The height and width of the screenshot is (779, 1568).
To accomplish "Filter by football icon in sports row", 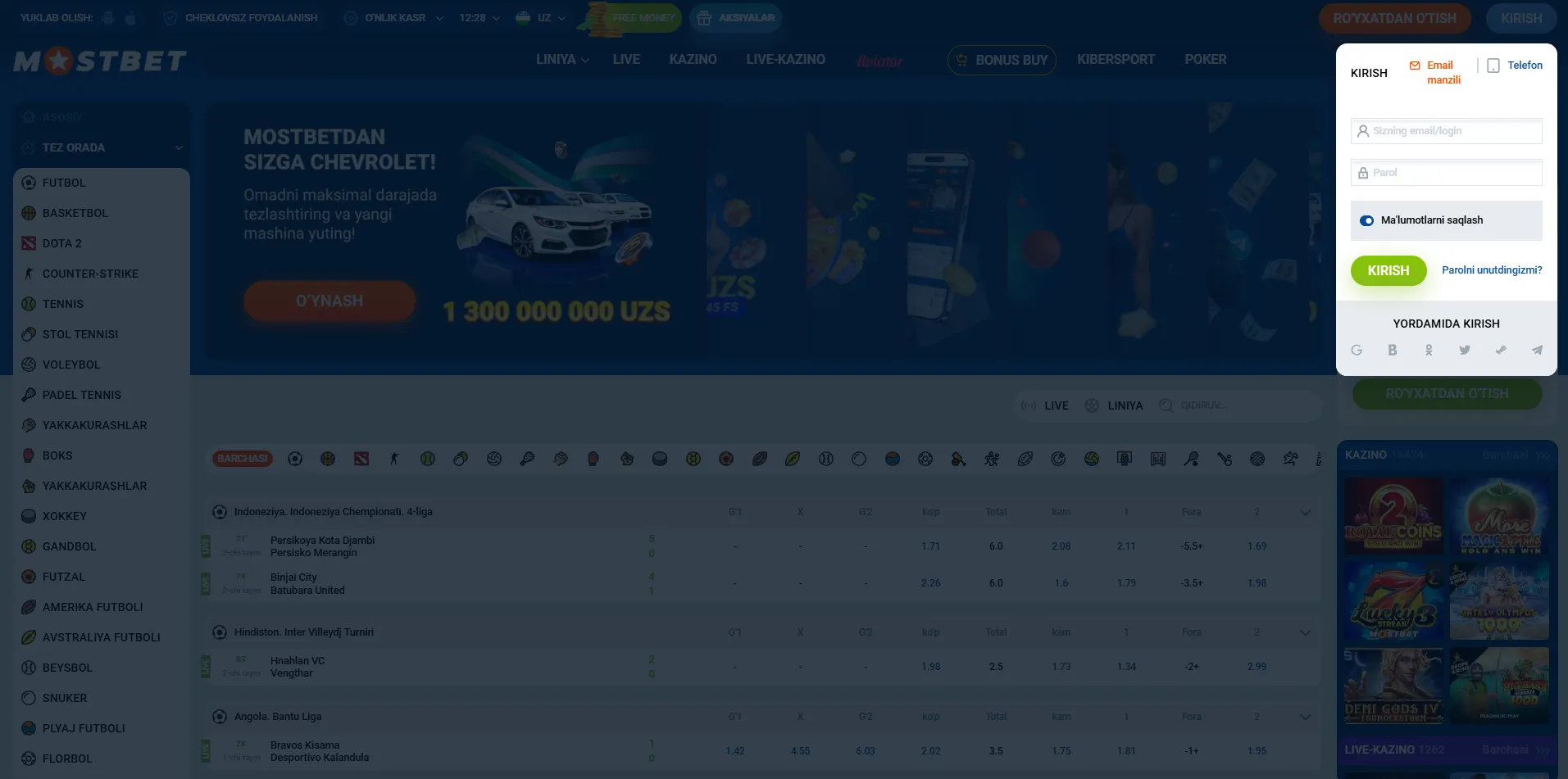I will coord(295,459).
